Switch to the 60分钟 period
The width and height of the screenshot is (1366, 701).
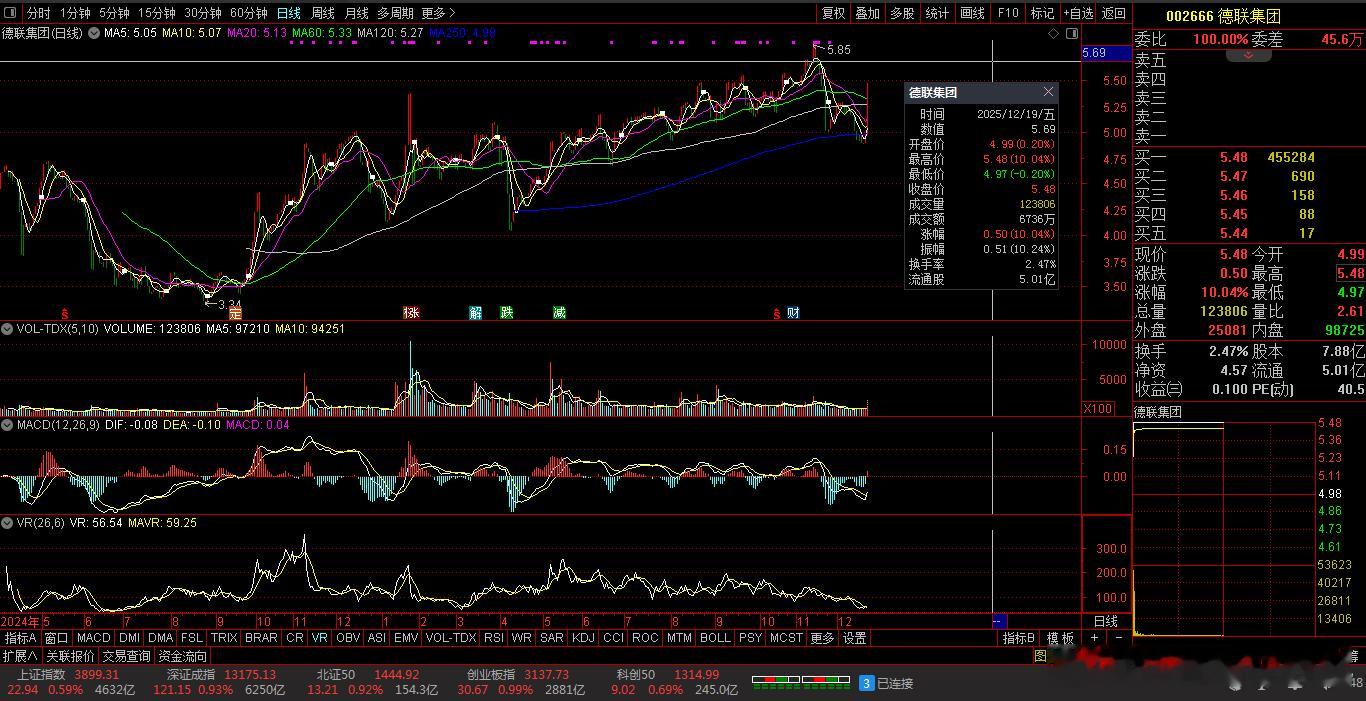click(x=249, y=13)
